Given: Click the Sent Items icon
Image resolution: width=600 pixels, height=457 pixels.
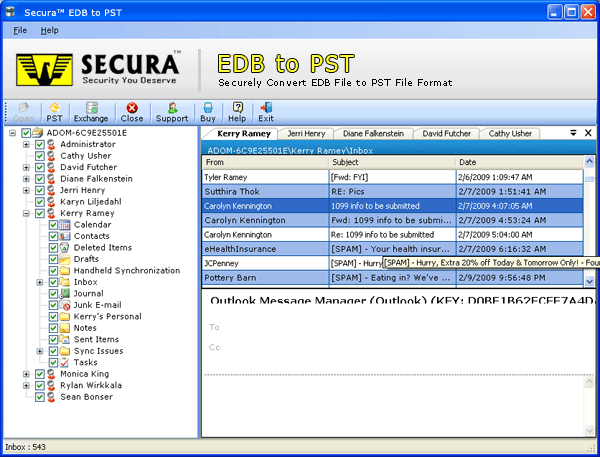Looking at the screenshot, I should click(65, 339).
